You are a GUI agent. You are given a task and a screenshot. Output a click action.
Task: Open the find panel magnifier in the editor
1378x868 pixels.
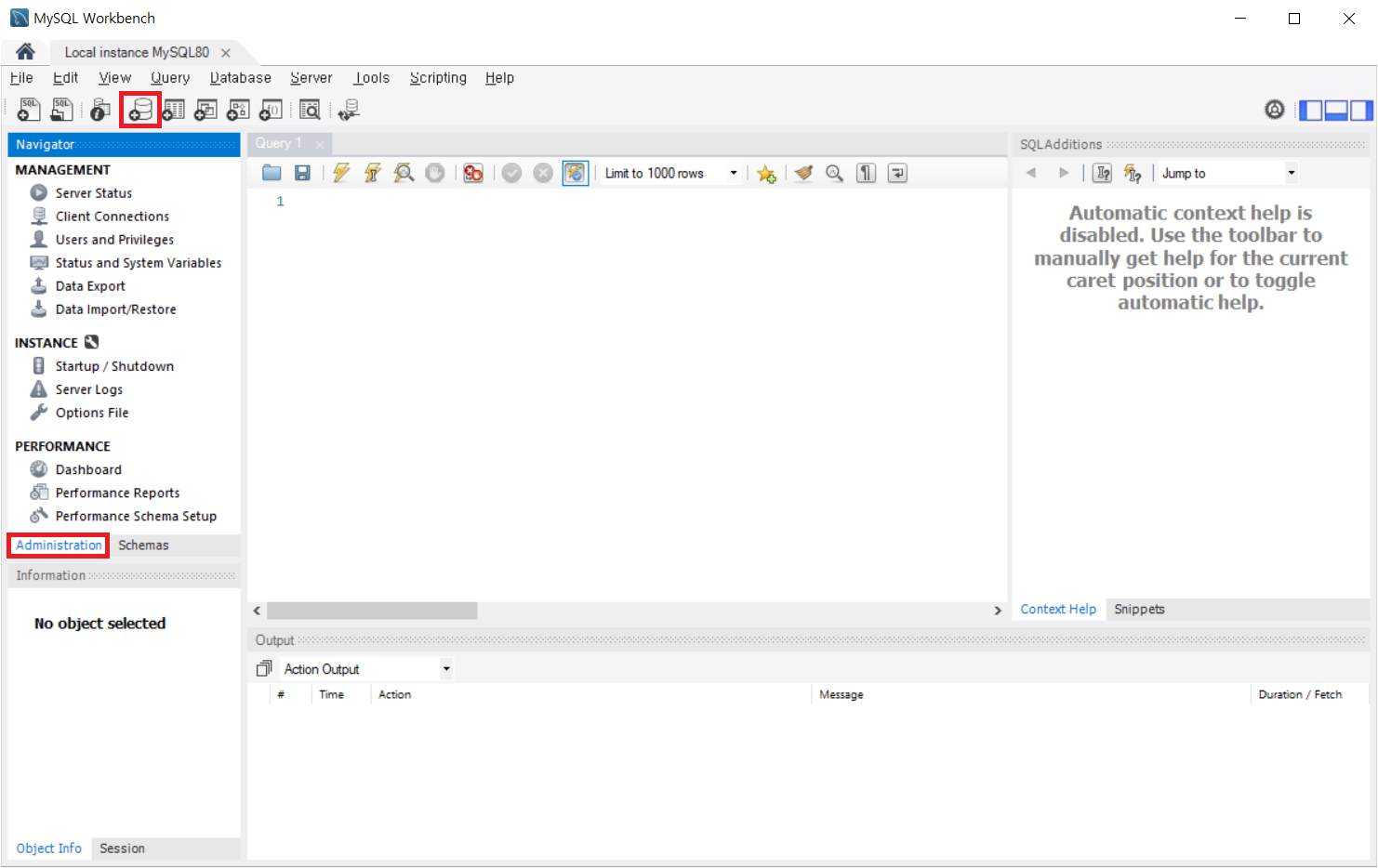pyautogui.click(x=835, y=173)
